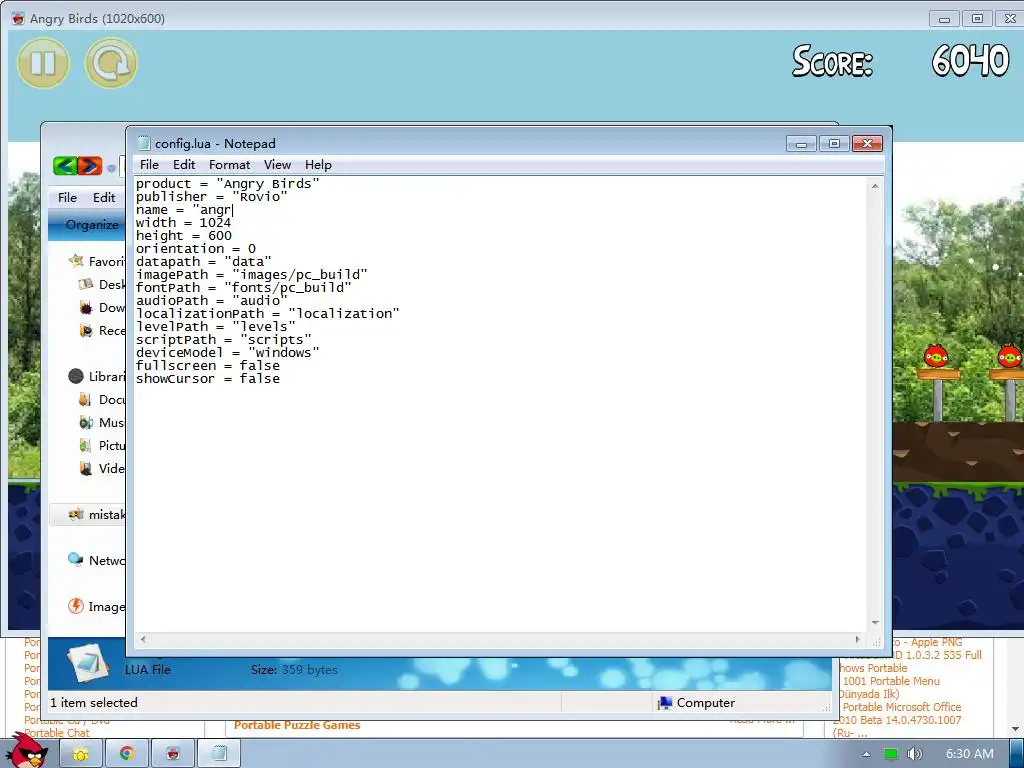Click the width = 1024 line
Viewport: 1024px width, 768px height.
tap(183, 223)
